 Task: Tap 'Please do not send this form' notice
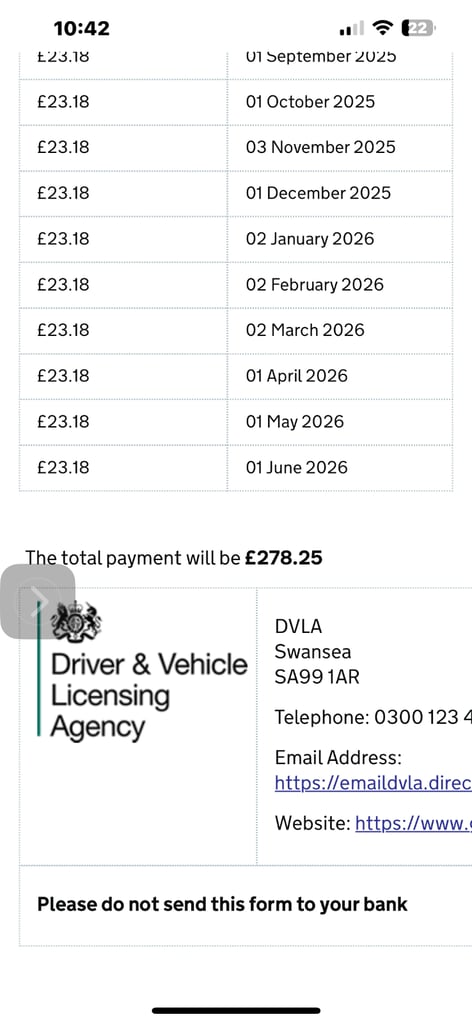point(222,904)
